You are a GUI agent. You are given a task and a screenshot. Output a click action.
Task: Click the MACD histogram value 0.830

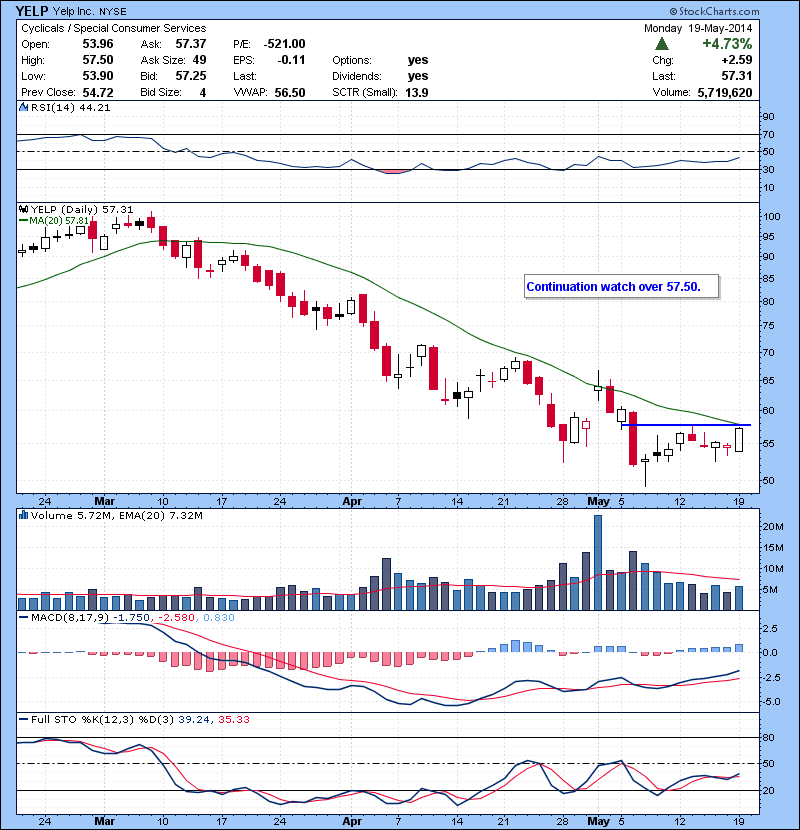pyautogui.click(x=218, y=617)
